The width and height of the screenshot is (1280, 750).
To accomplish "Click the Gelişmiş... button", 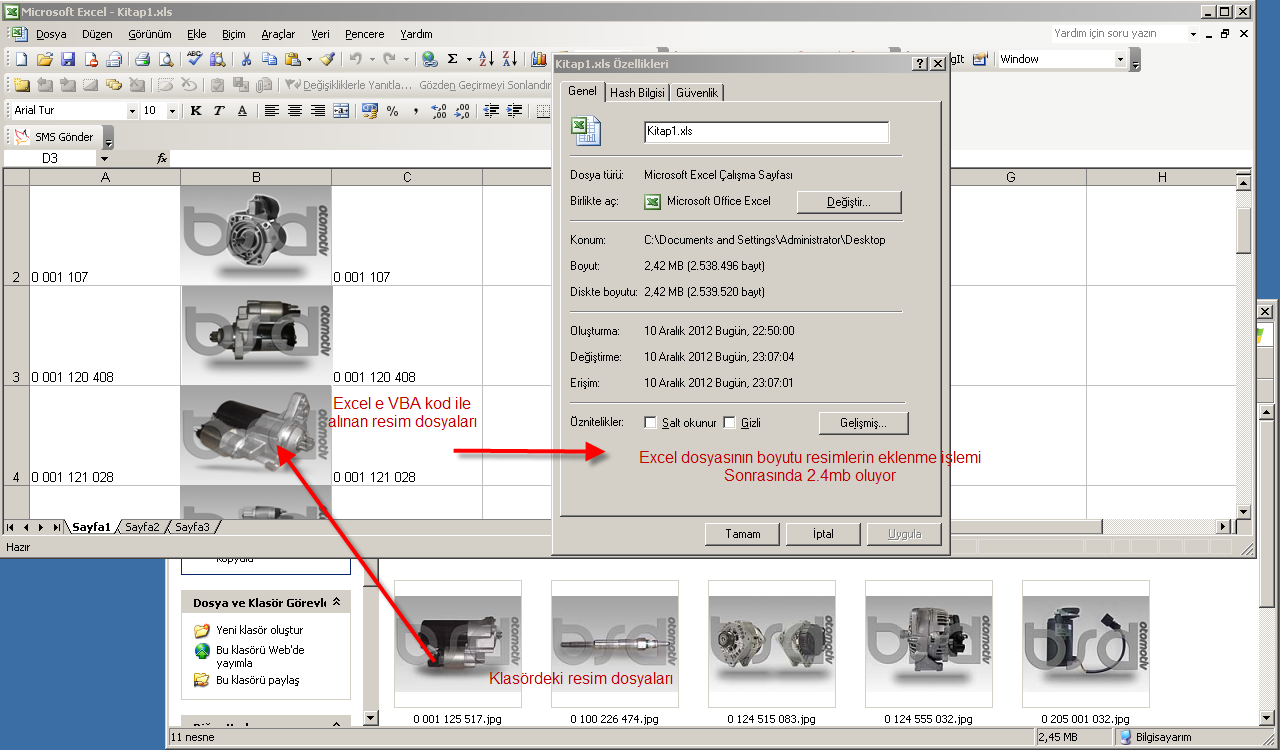I will 863,423.
